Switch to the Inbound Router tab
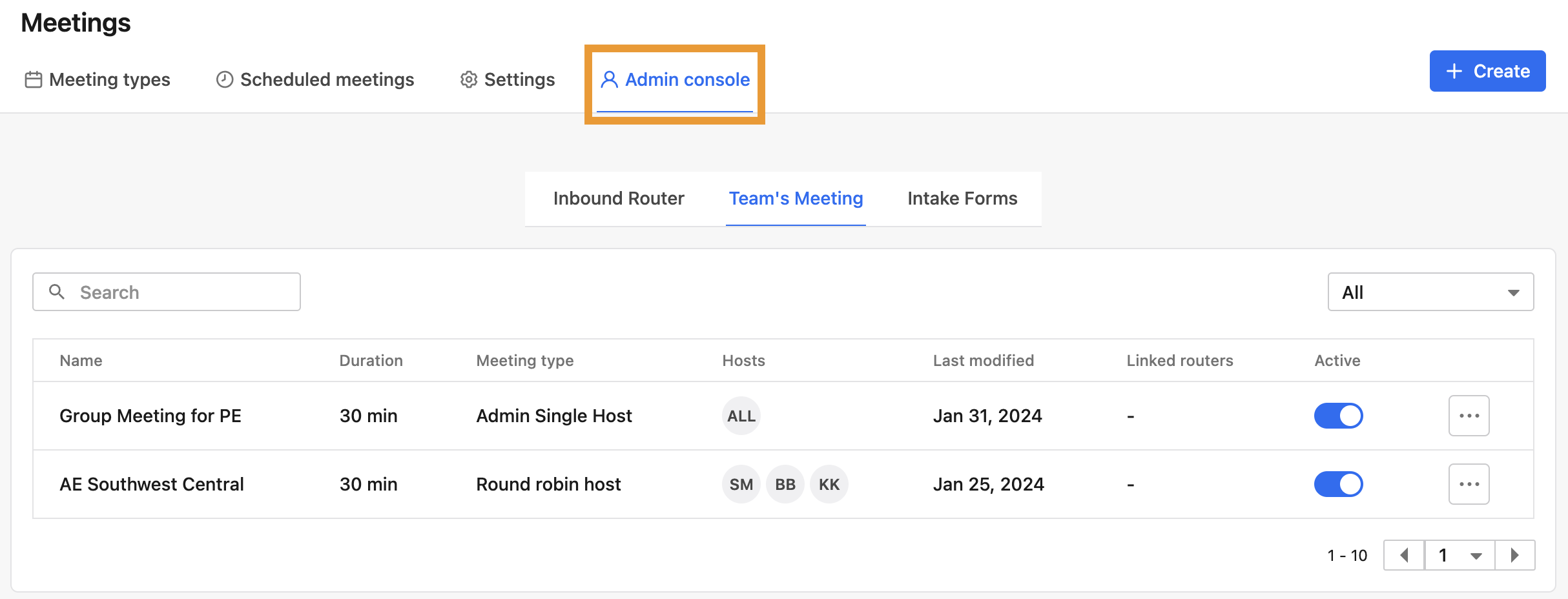This screenshot has width=1568, height=599. click(618, 198)
